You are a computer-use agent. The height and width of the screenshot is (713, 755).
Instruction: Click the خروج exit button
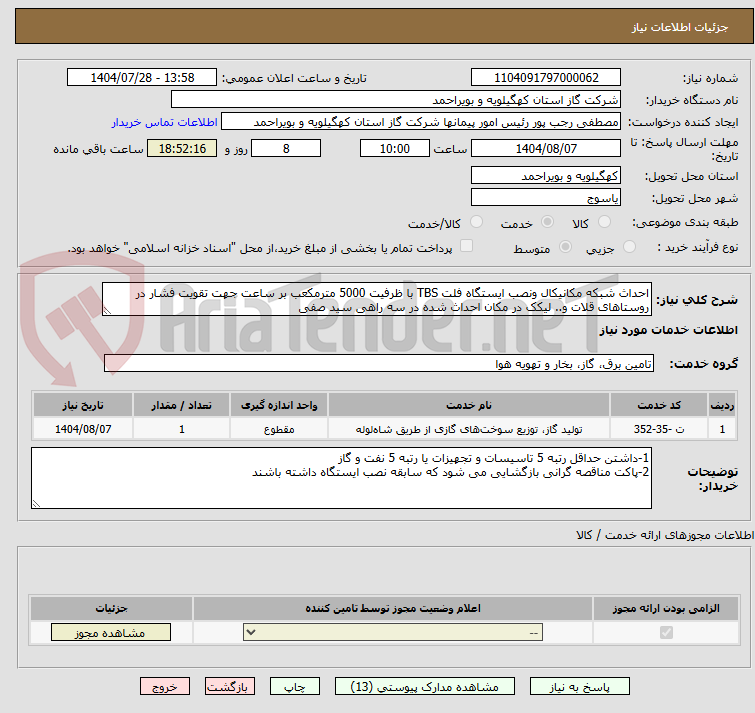(x=165, y=687)
